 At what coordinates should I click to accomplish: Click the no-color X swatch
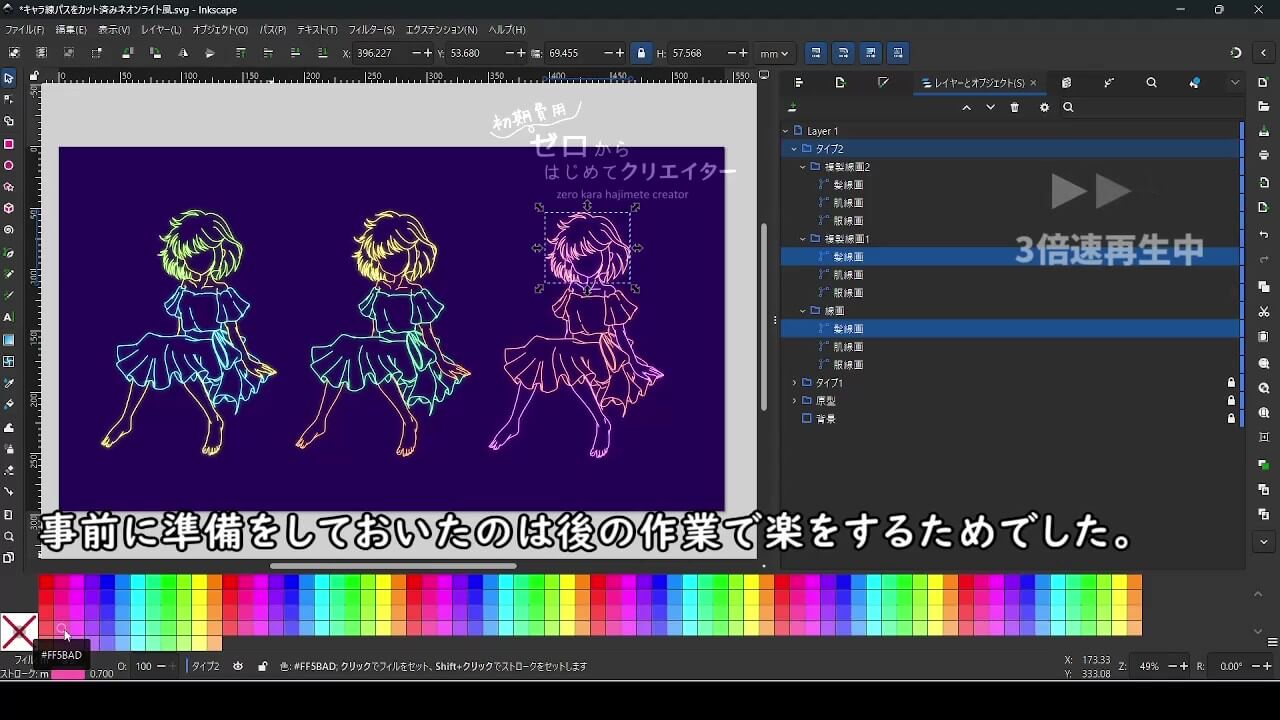coord(18,632)
